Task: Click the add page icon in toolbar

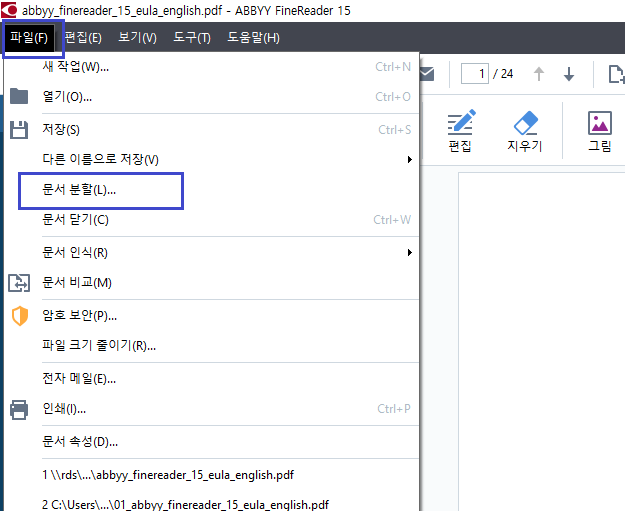Action: pyautogui.click(x=616, y=74)
